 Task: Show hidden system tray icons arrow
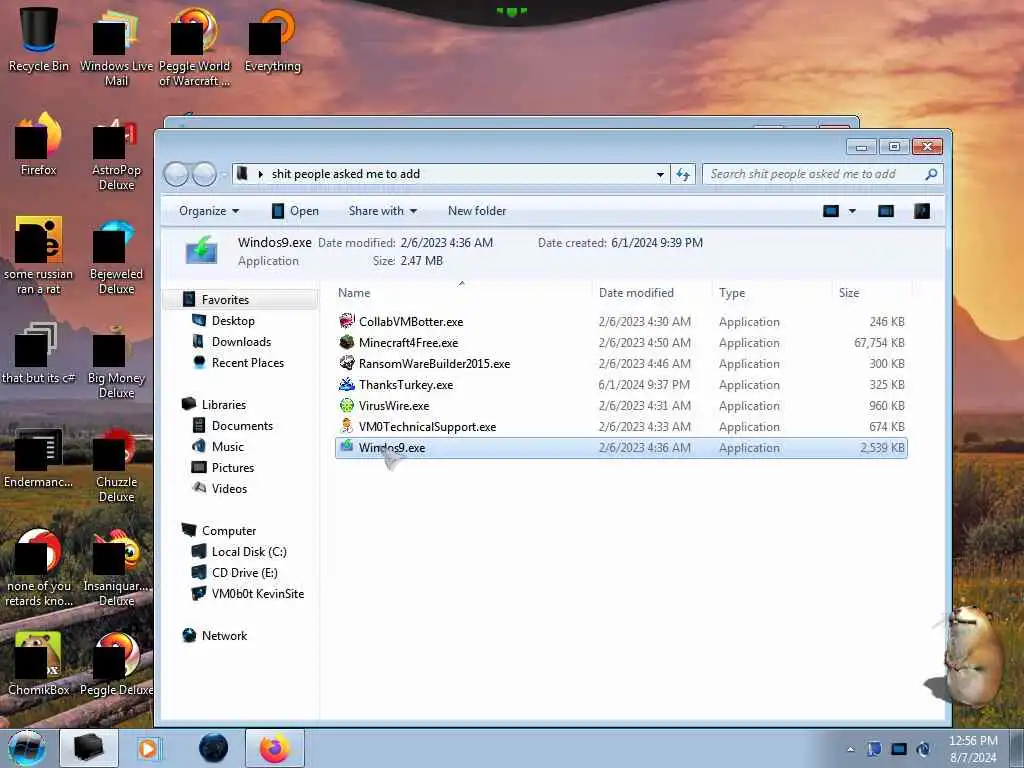pos(850,749)
